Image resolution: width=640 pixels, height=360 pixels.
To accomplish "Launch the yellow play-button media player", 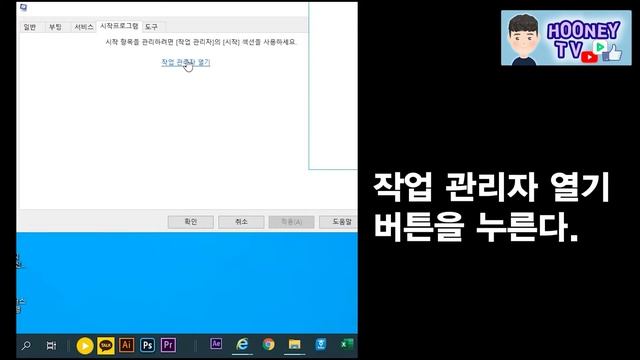I will coord(84,346).
